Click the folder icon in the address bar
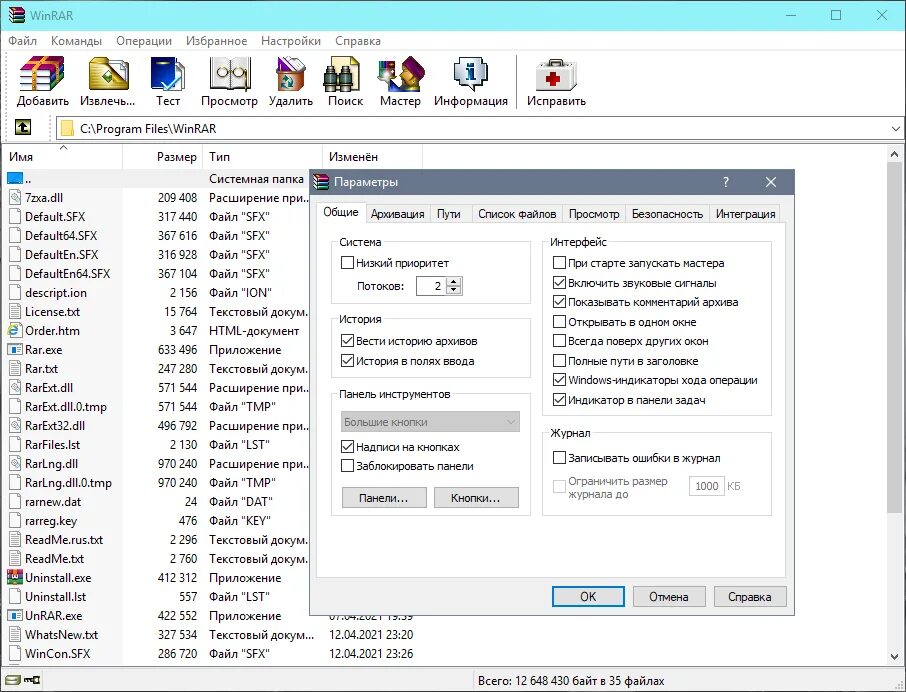The image size is (906, 692). click(68, 128)
